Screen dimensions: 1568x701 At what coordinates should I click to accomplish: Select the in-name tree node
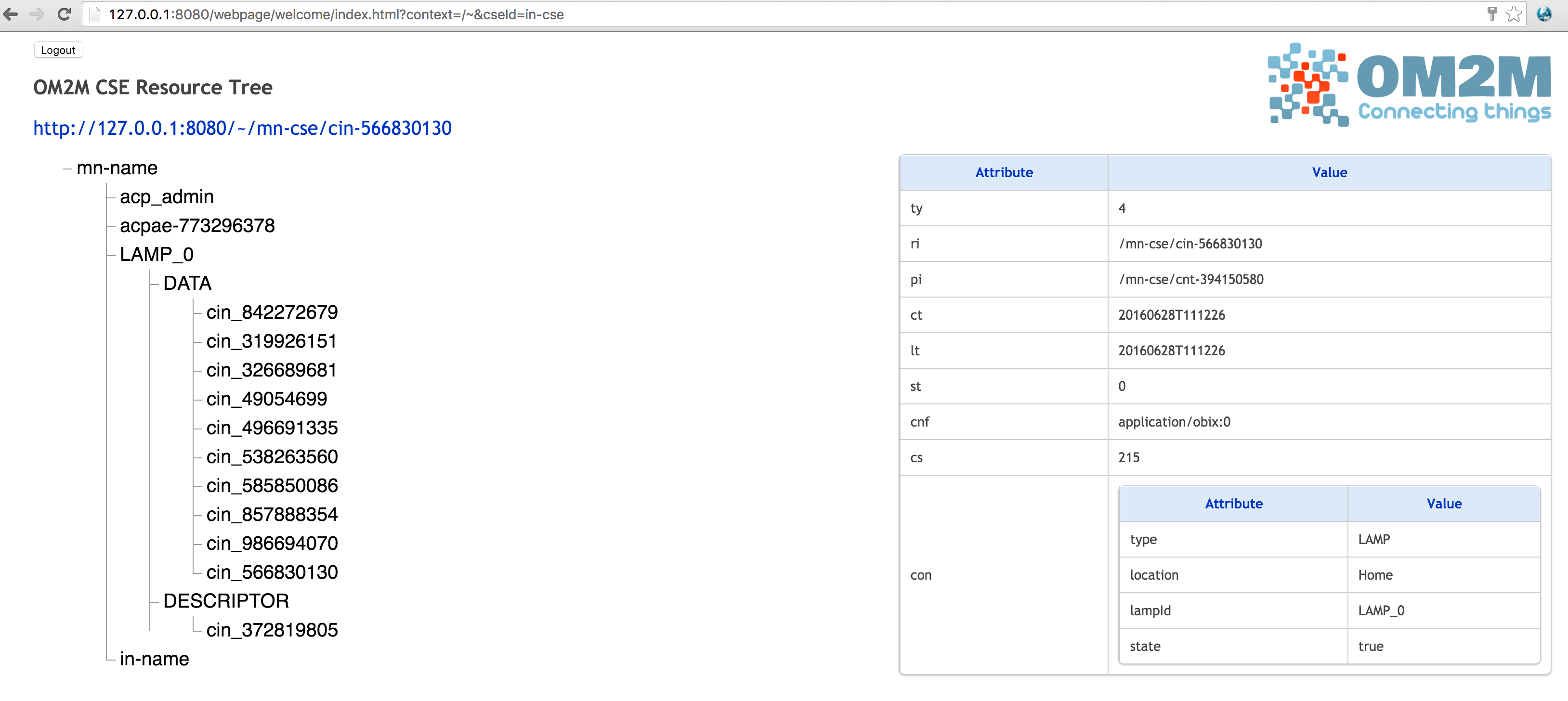click(154, 659)
